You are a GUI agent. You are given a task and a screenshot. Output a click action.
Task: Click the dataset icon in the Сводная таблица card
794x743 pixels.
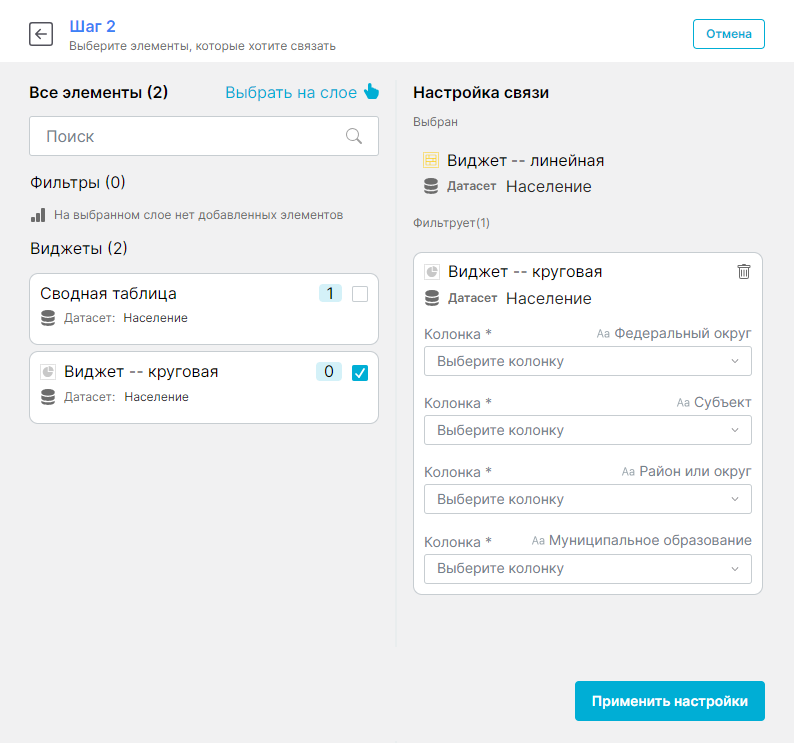click(48, 318)
